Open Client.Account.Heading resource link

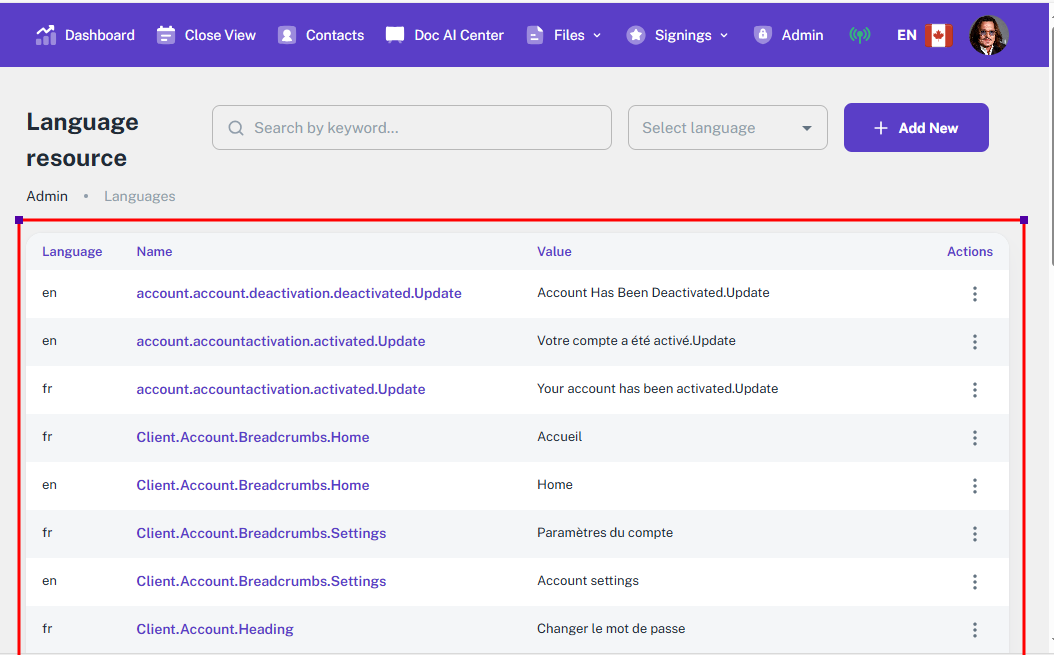215,629
